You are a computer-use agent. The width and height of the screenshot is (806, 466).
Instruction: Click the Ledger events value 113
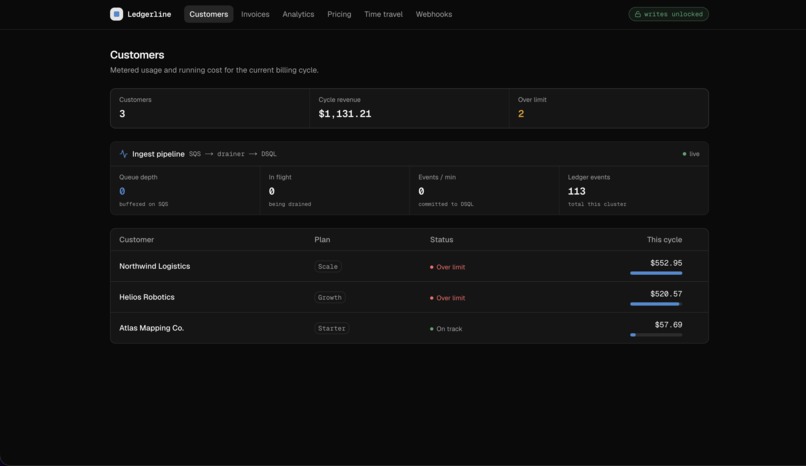point(576,191)
